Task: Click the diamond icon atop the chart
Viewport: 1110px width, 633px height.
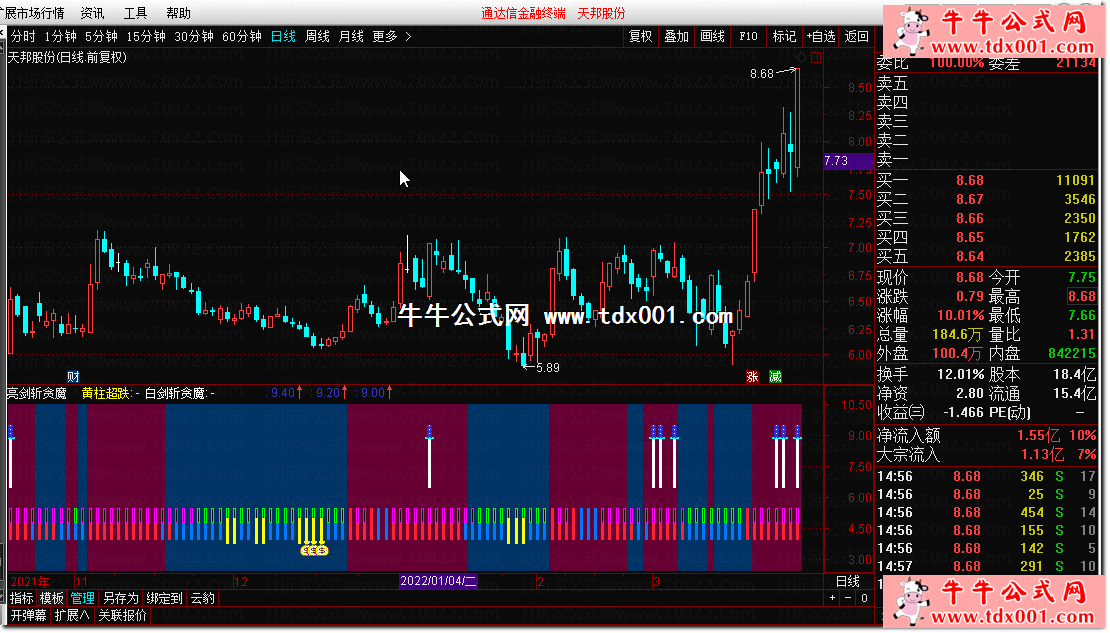Action: 801,57
